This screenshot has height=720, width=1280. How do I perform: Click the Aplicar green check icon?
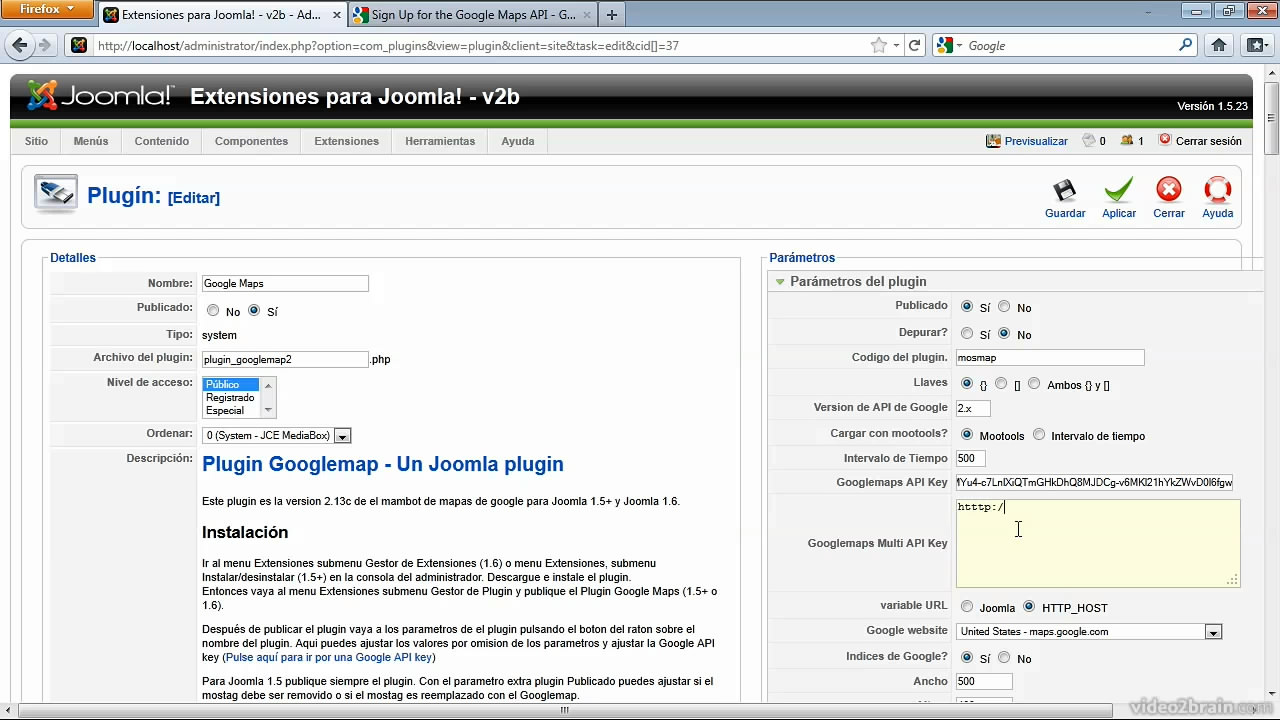[1119, 190]
